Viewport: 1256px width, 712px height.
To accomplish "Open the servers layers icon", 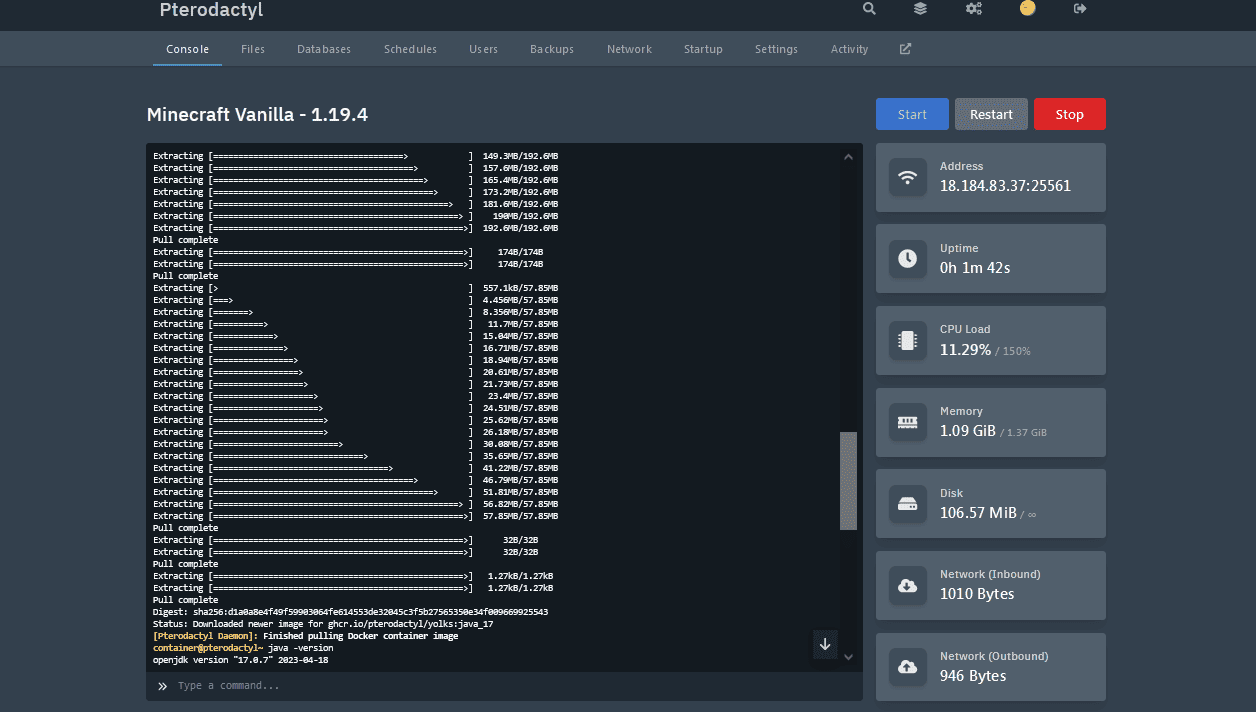I will pyautogui.click(x=920, y=9).
